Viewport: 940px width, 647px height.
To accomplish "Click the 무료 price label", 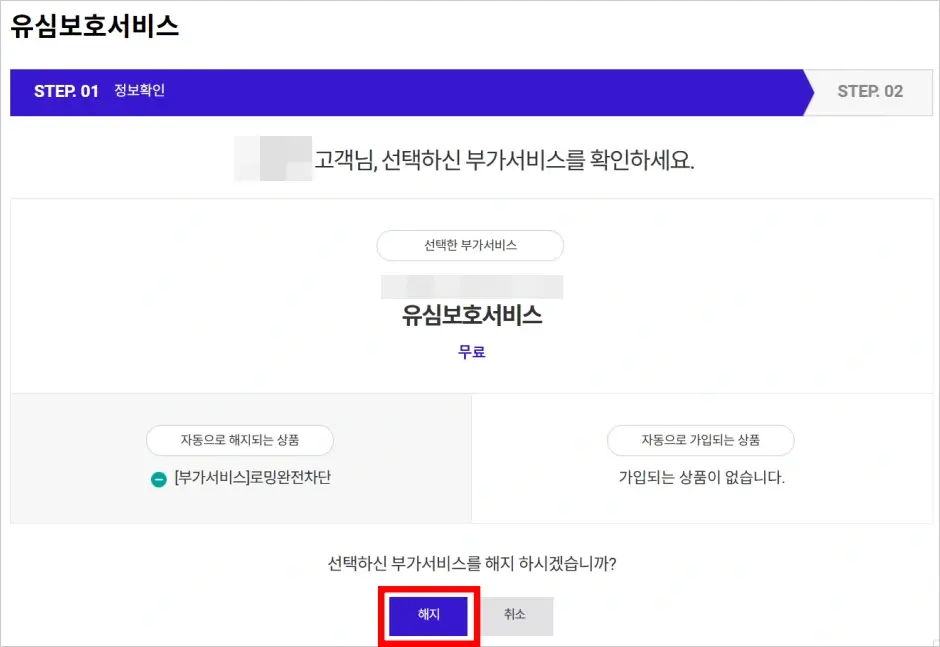I will click(x=472, y=352).
